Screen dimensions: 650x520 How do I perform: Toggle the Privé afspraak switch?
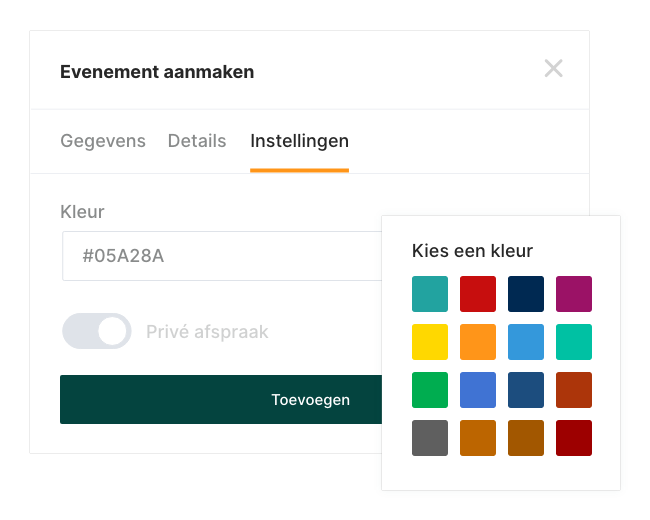pyautogui.click(x=97, y=332)
